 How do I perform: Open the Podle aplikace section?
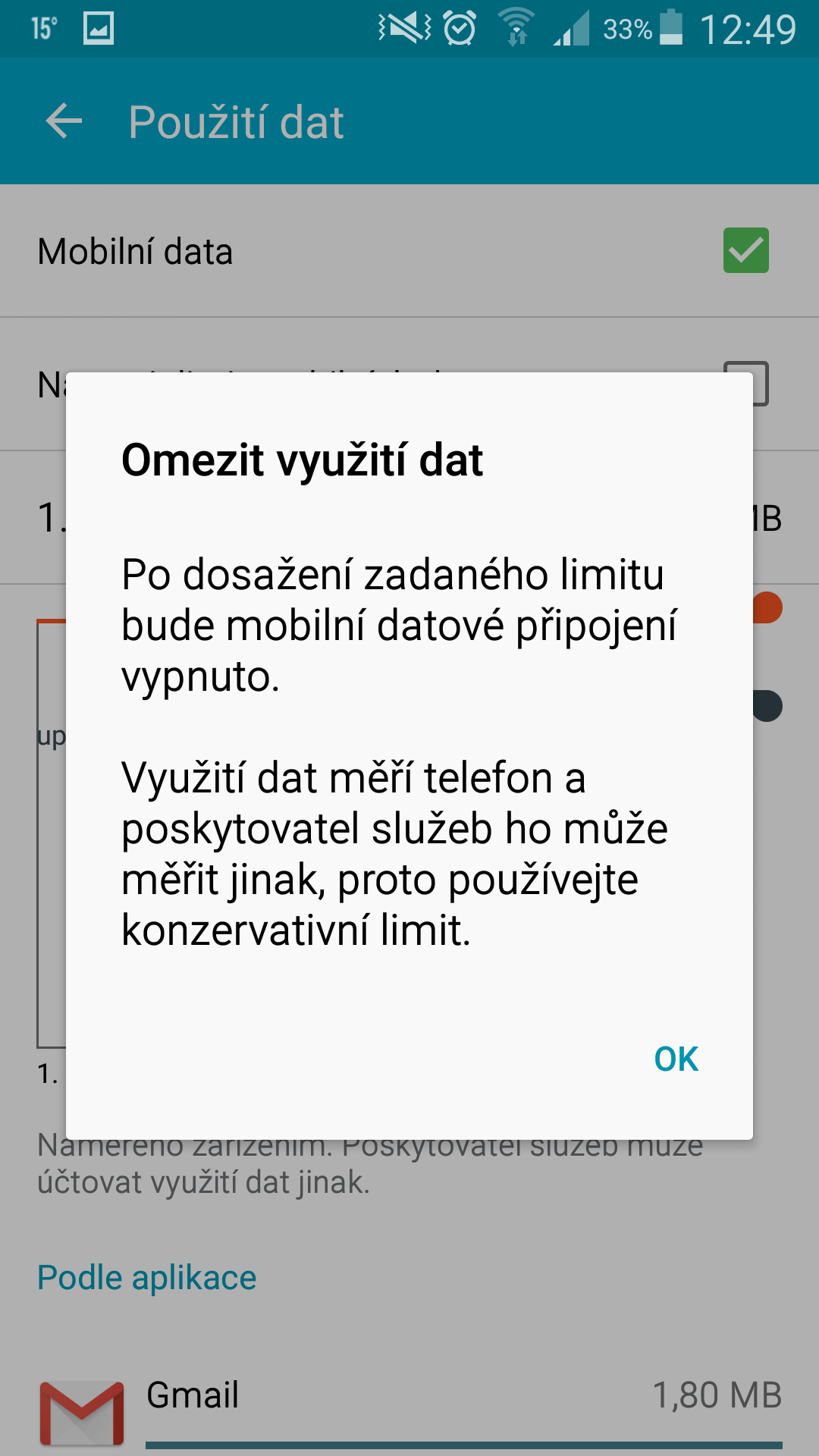pos(147,1278)
